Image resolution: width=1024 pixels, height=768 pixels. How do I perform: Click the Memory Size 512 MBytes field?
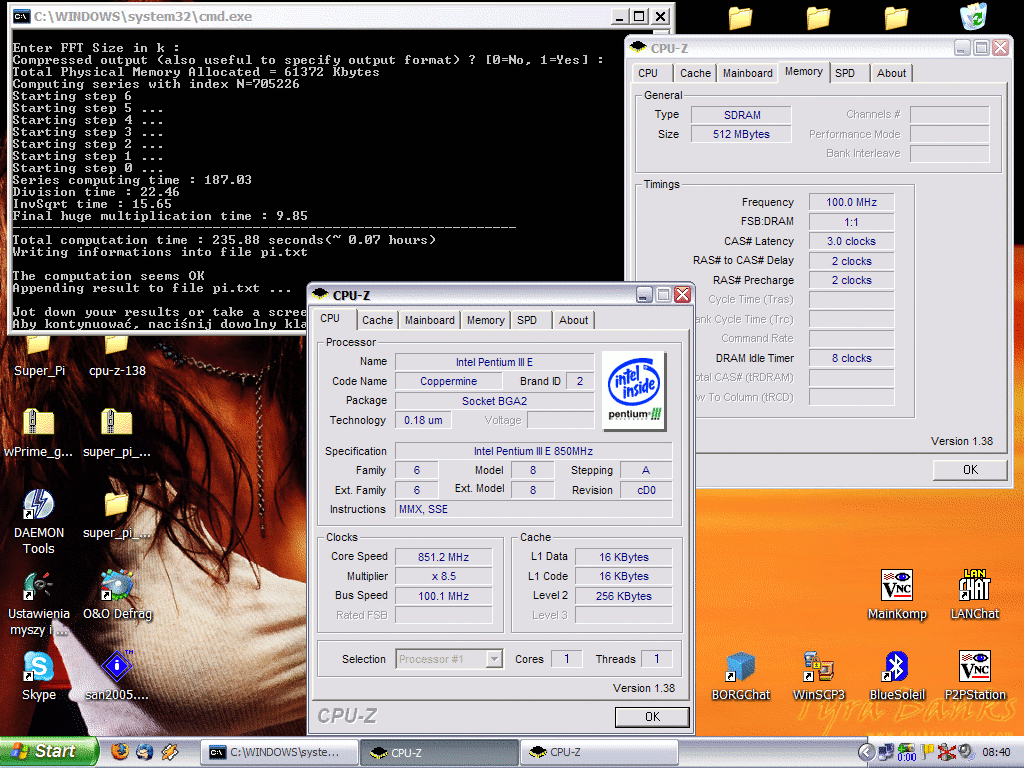[741, 134]
